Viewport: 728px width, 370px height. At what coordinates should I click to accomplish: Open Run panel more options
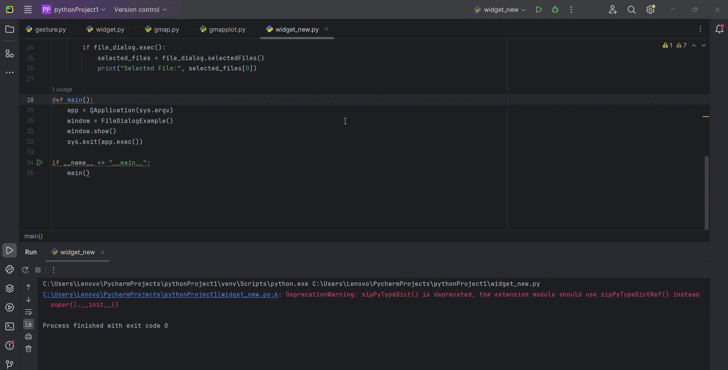tap(53, 270)
